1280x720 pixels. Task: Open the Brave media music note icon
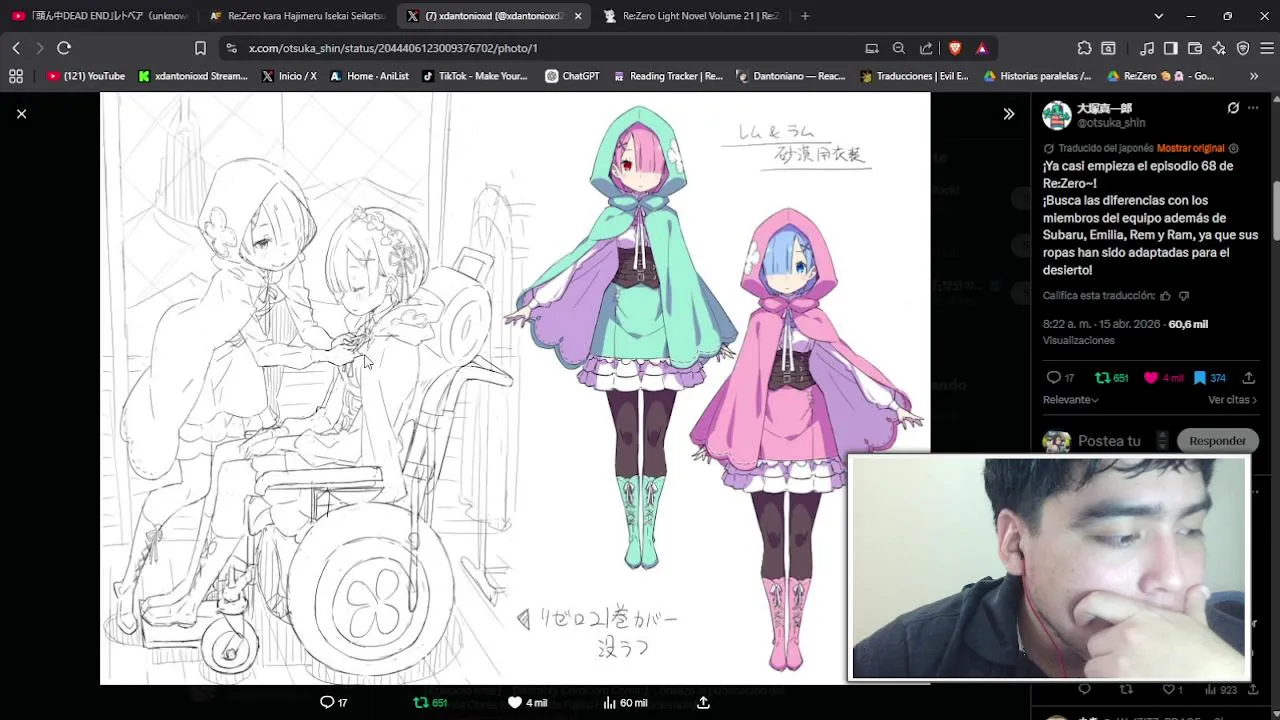click(1147, 48)
